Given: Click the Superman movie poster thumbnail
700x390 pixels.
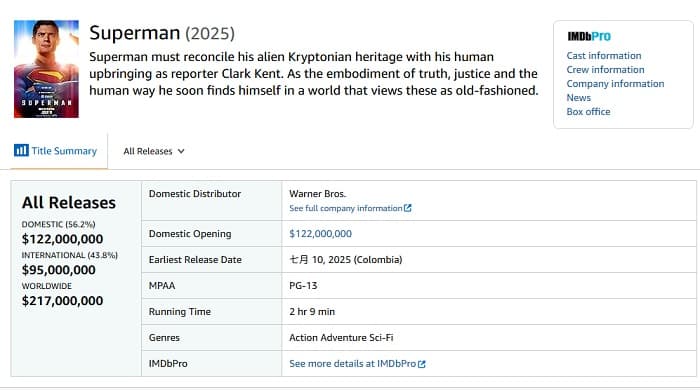Looking at the screenshot, I should pos(46,69).
